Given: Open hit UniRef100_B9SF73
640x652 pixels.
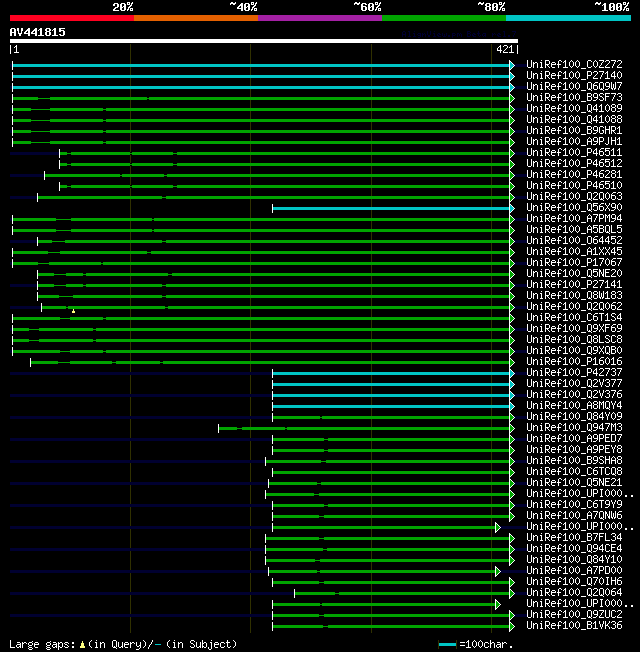Looking at the screenshot, I should (574, 97).
